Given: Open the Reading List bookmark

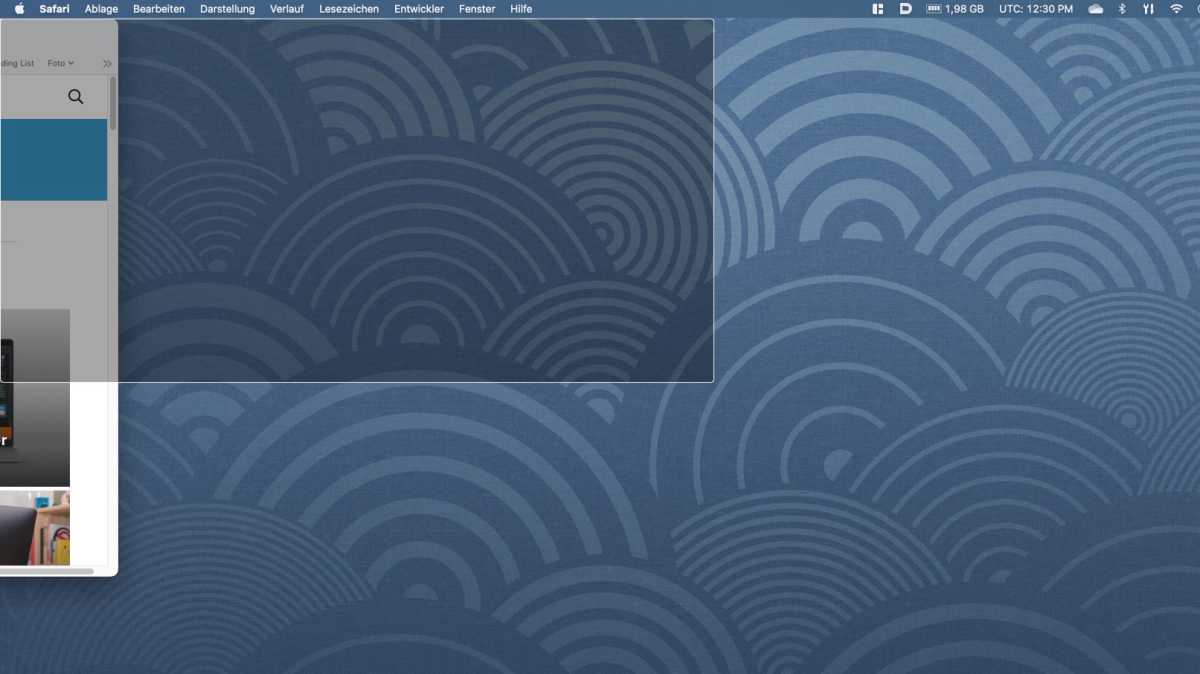Looking at the screenshot, I should [x=17, y=63].
